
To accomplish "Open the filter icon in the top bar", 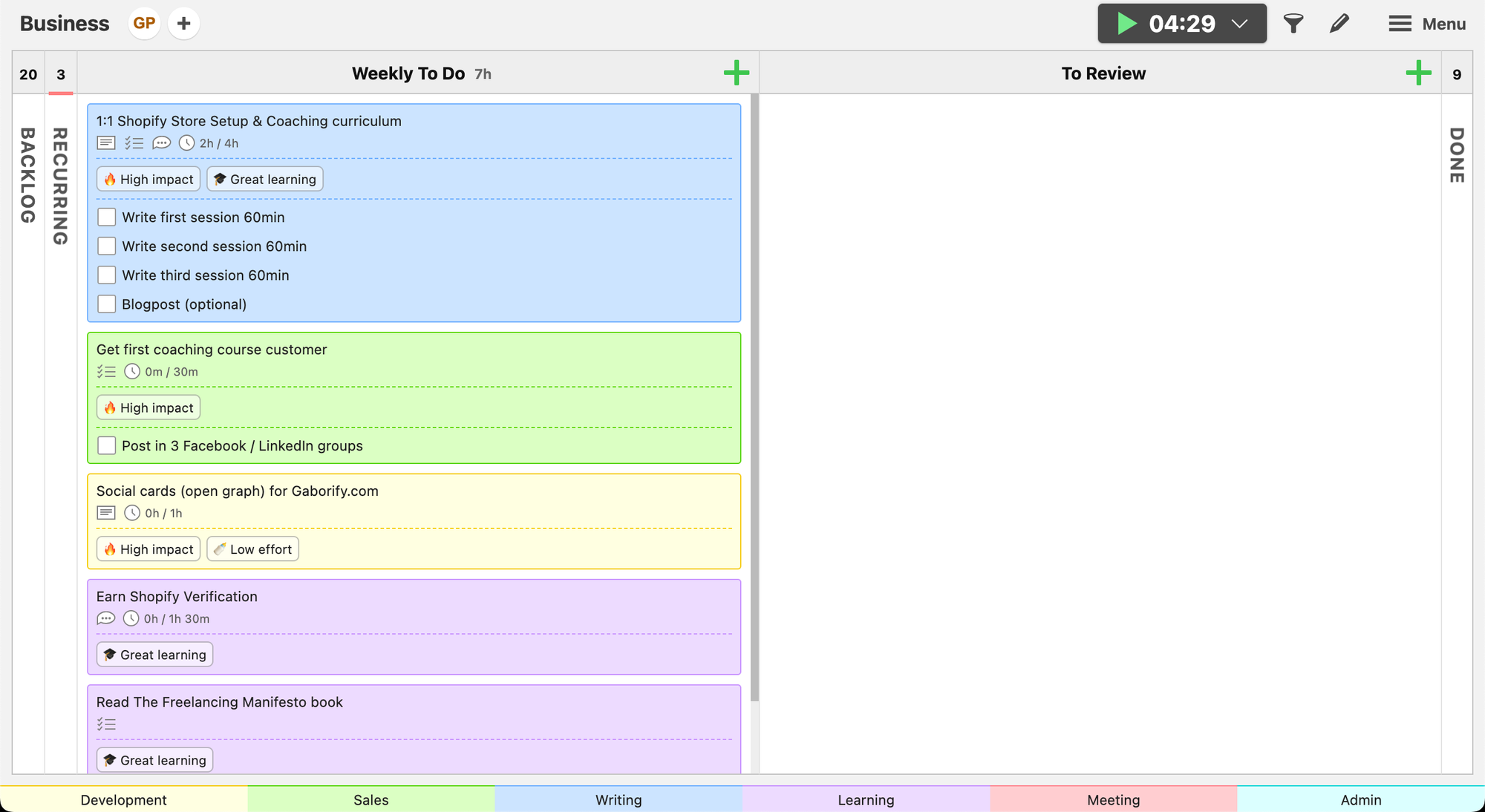I will [x=1293, y=23].
